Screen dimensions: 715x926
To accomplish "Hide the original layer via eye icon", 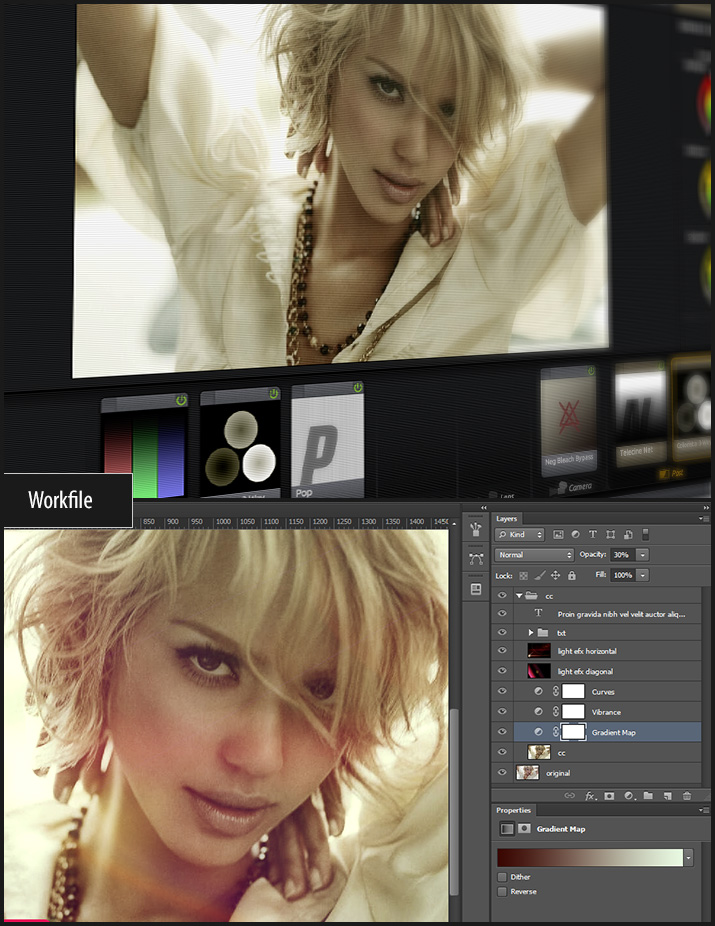I will coord(502,773).
